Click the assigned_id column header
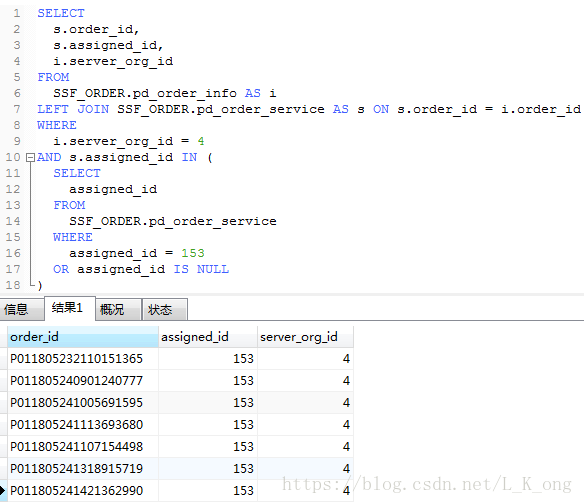This screenshot has width=584, height=504. point(208,337)
